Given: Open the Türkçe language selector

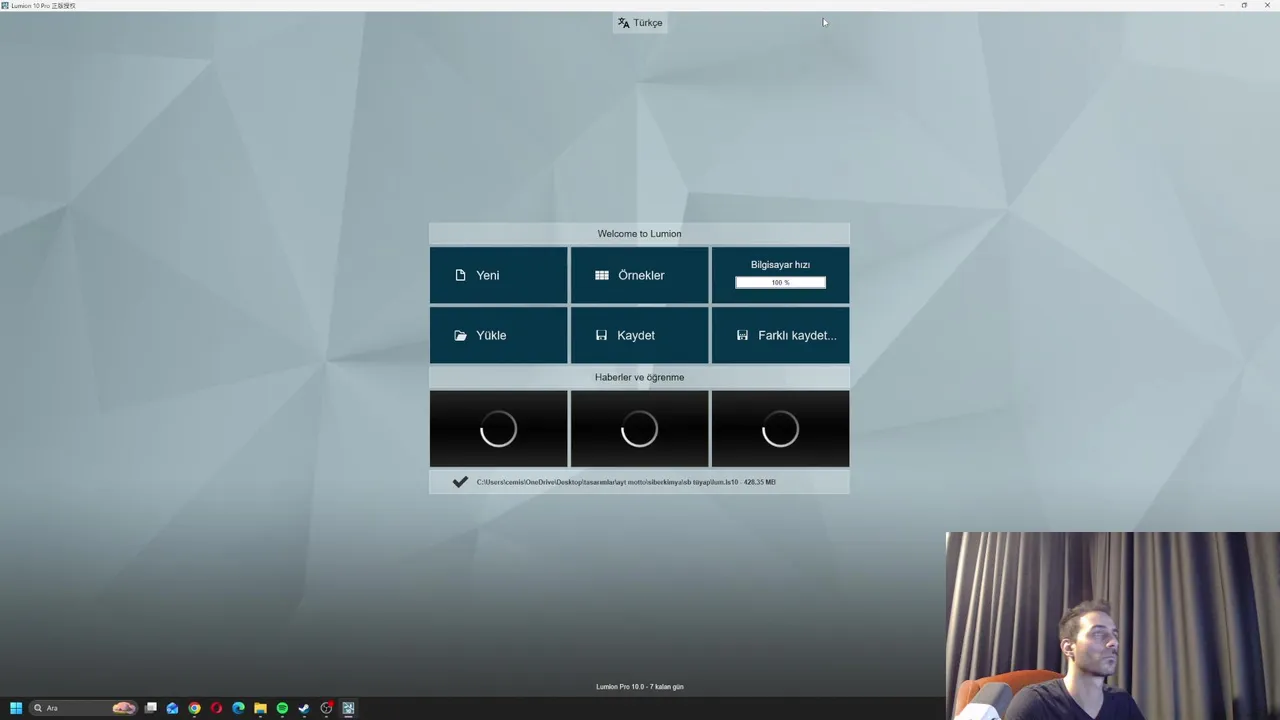Looking at the screenshot, I should click(640, 23).
